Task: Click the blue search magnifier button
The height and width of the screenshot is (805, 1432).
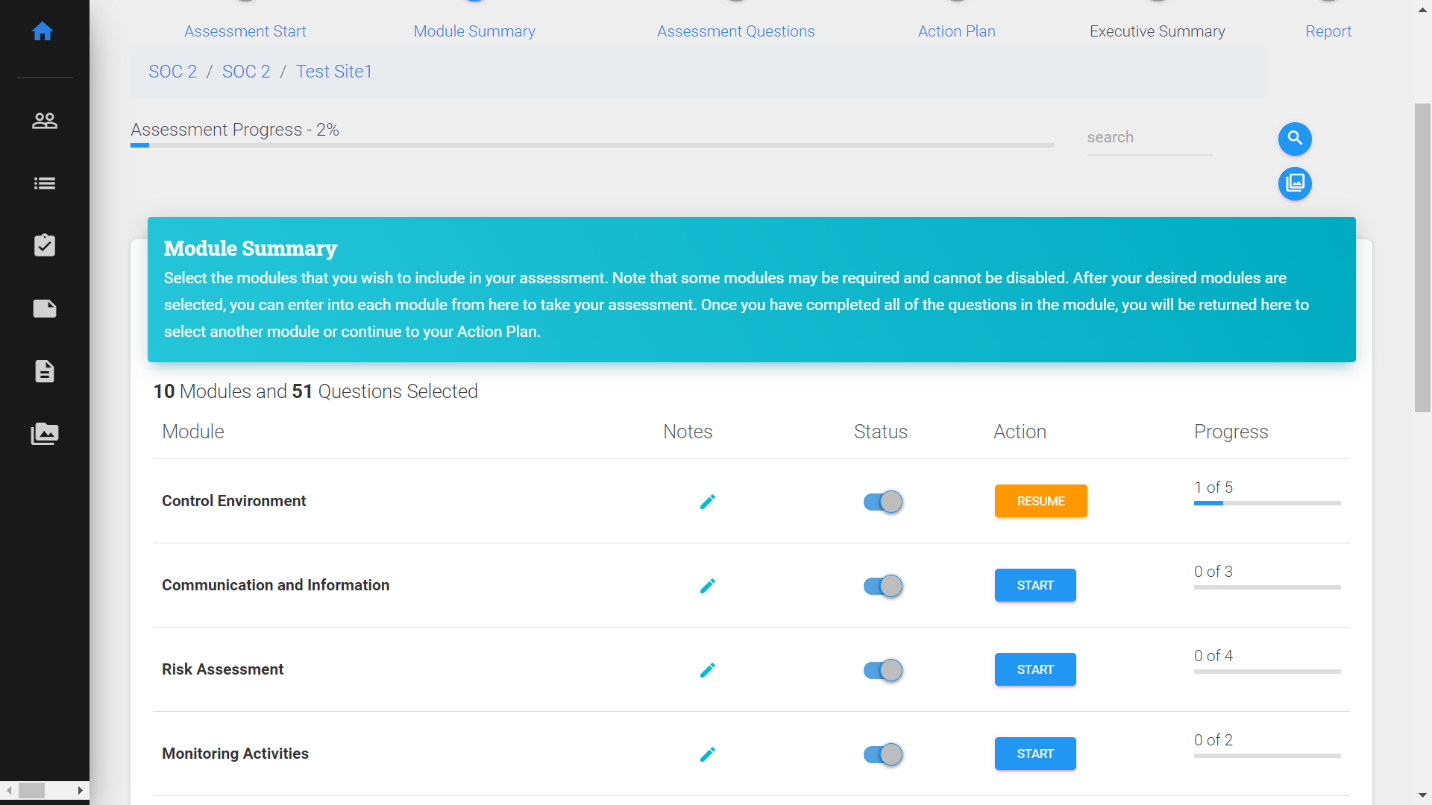Action: click(x=1295, y=139)
